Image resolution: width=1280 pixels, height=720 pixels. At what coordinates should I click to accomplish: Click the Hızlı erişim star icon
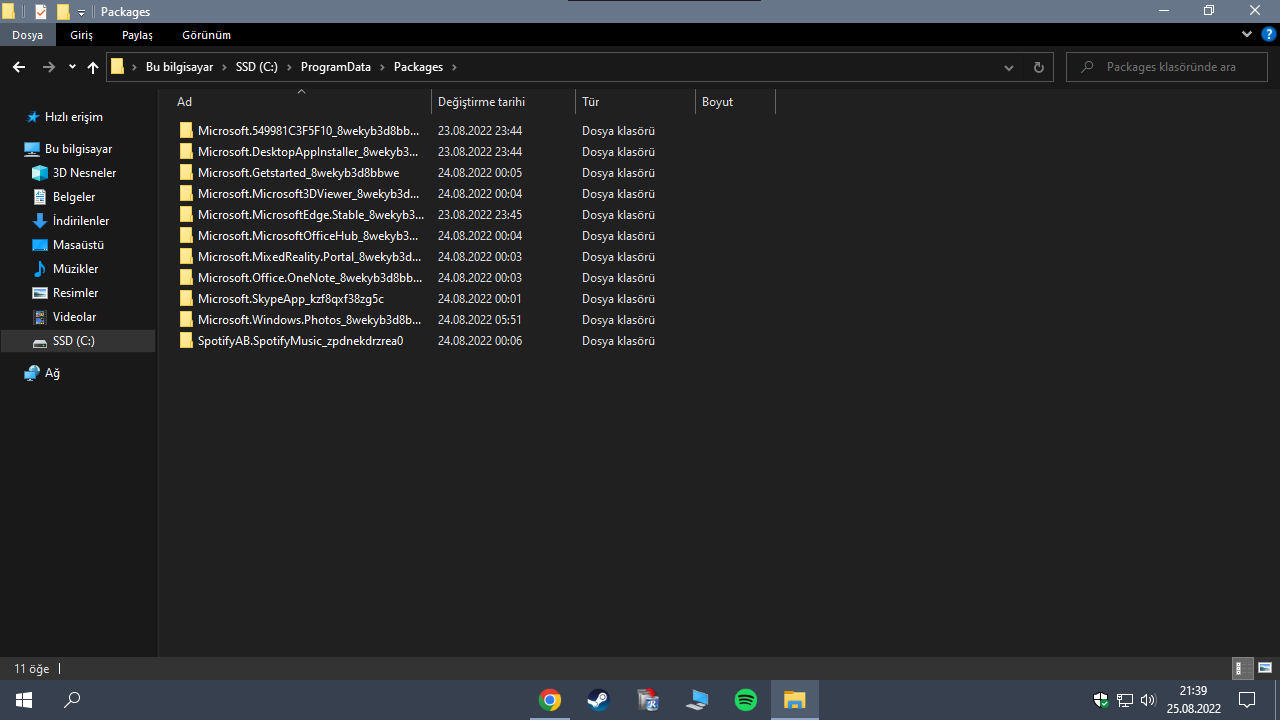point(32,117)
